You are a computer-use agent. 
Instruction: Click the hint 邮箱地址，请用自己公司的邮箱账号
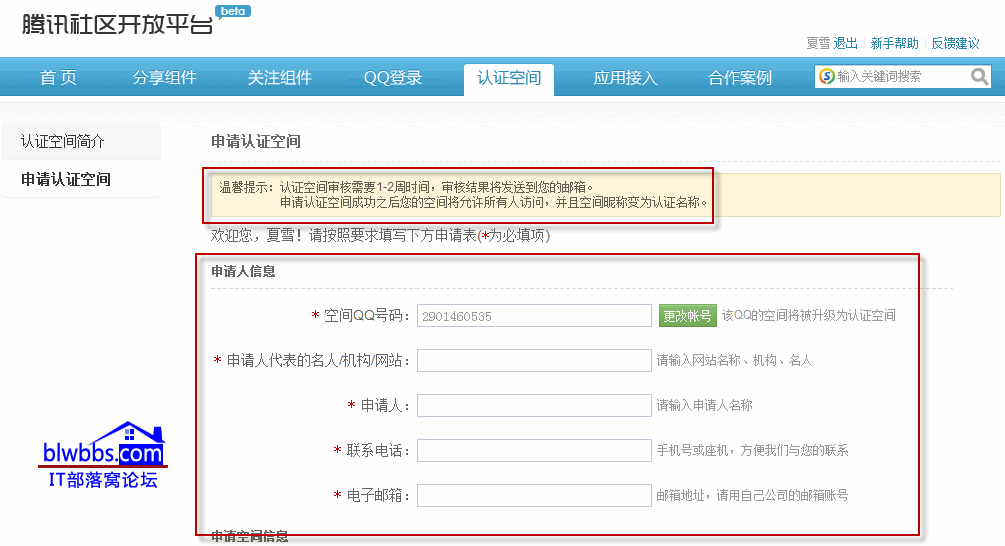coord(752,495)
